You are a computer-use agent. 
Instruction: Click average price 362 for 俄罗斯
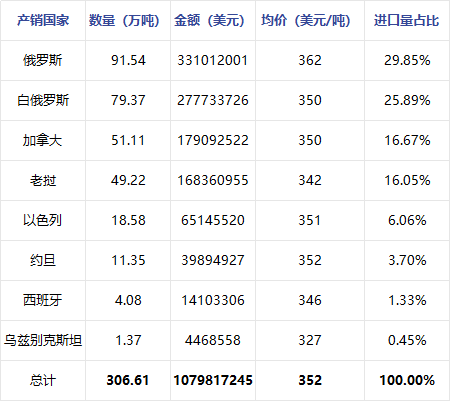[x=310, y=60]
